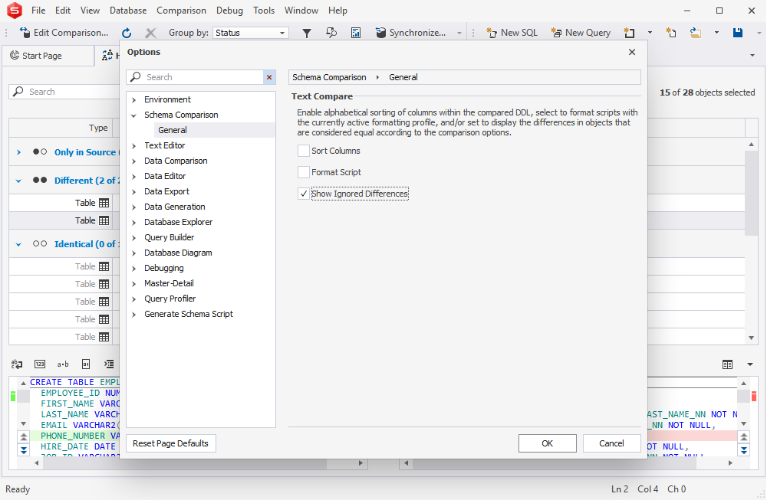This screenshot has width=766, height=500.
Task: Collapse the Schema Comparison options node
Action: coord(134,115)
